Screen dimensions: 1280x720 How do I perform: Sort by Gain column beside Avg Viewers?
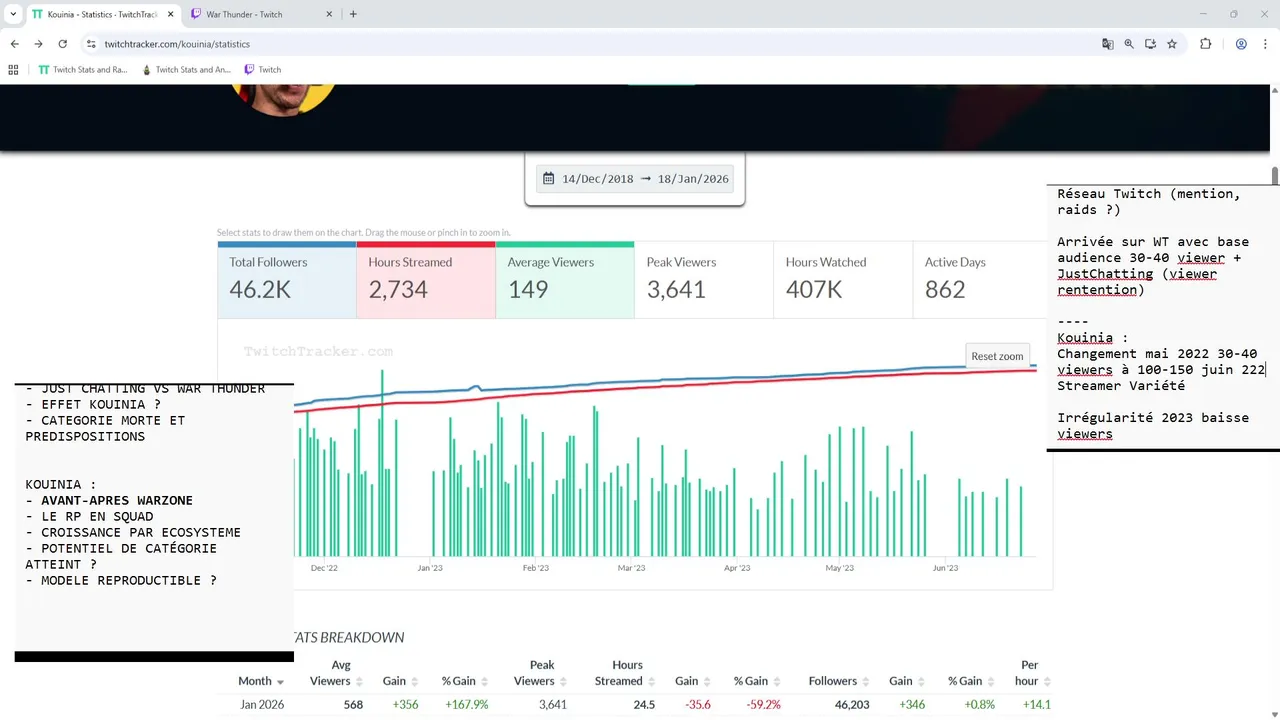pyautogui.click(x=400, y=681)
